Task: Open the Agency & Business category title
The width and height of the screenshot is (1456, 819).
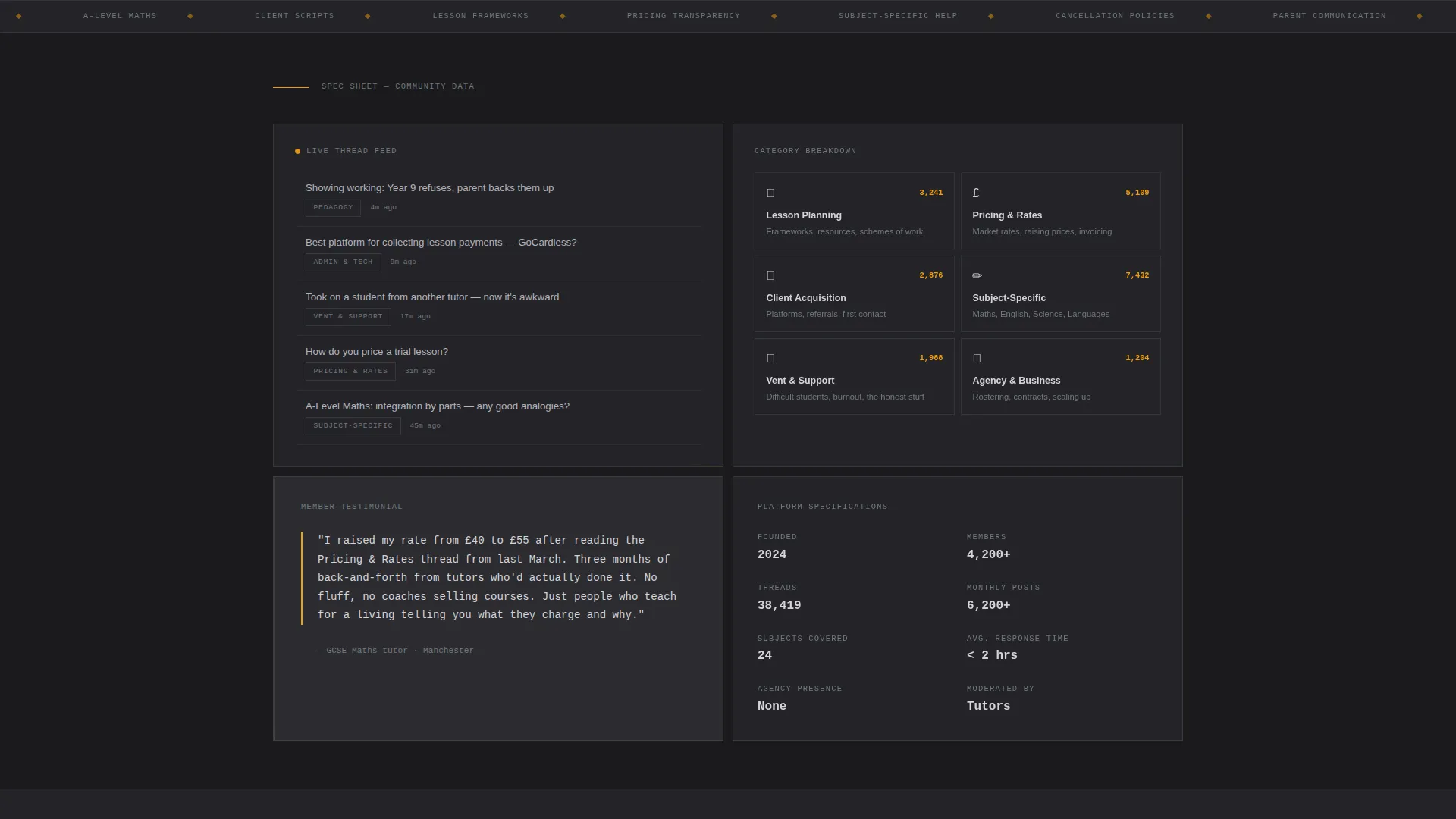Action: 1016,381
